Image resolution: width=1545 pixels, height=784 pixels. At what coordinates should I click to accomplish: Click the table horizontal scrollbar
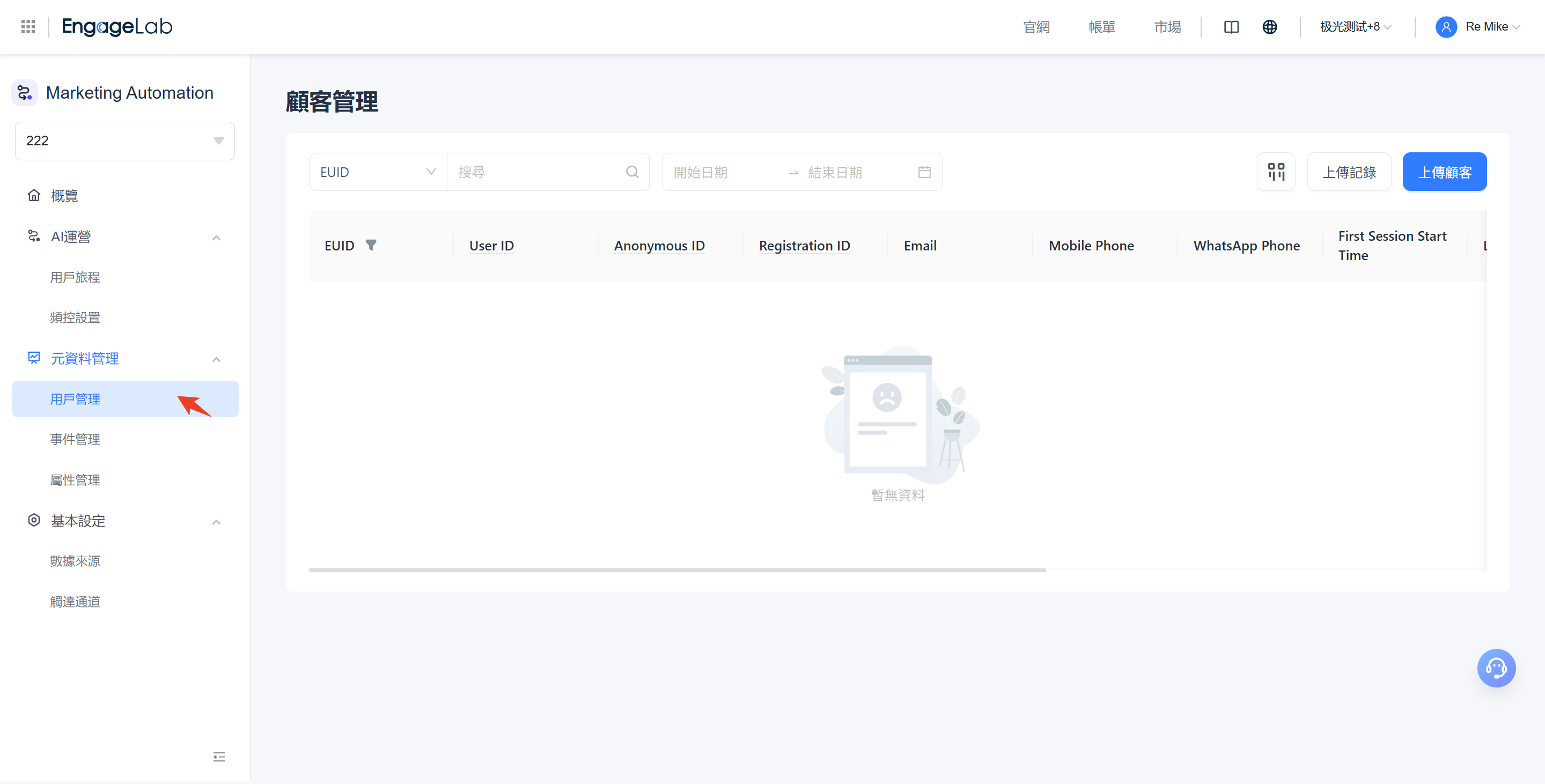pos(676,570)
